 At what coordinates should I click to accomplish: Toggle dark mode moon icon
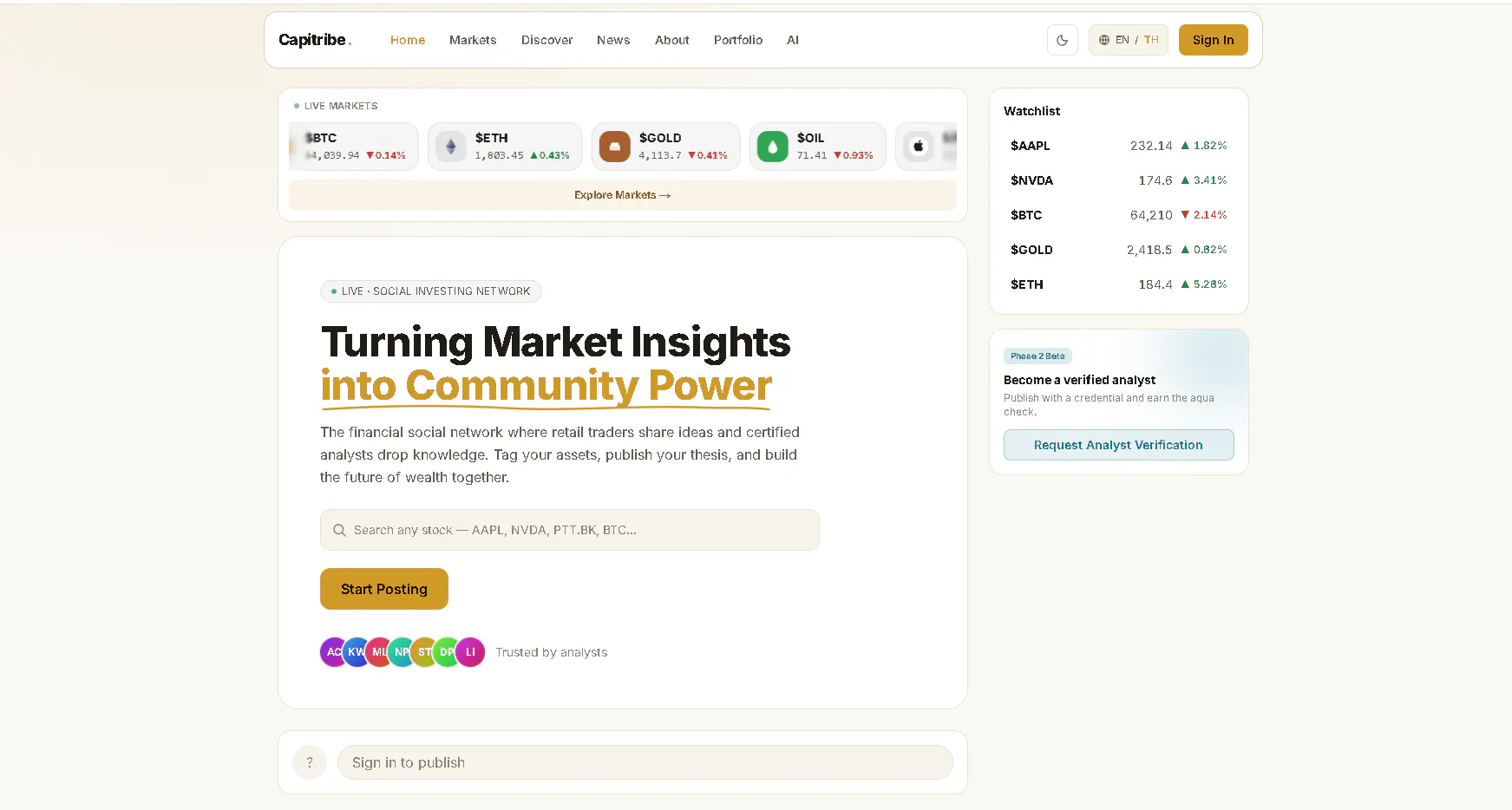pyautogui.click(x=1062, y=40)
